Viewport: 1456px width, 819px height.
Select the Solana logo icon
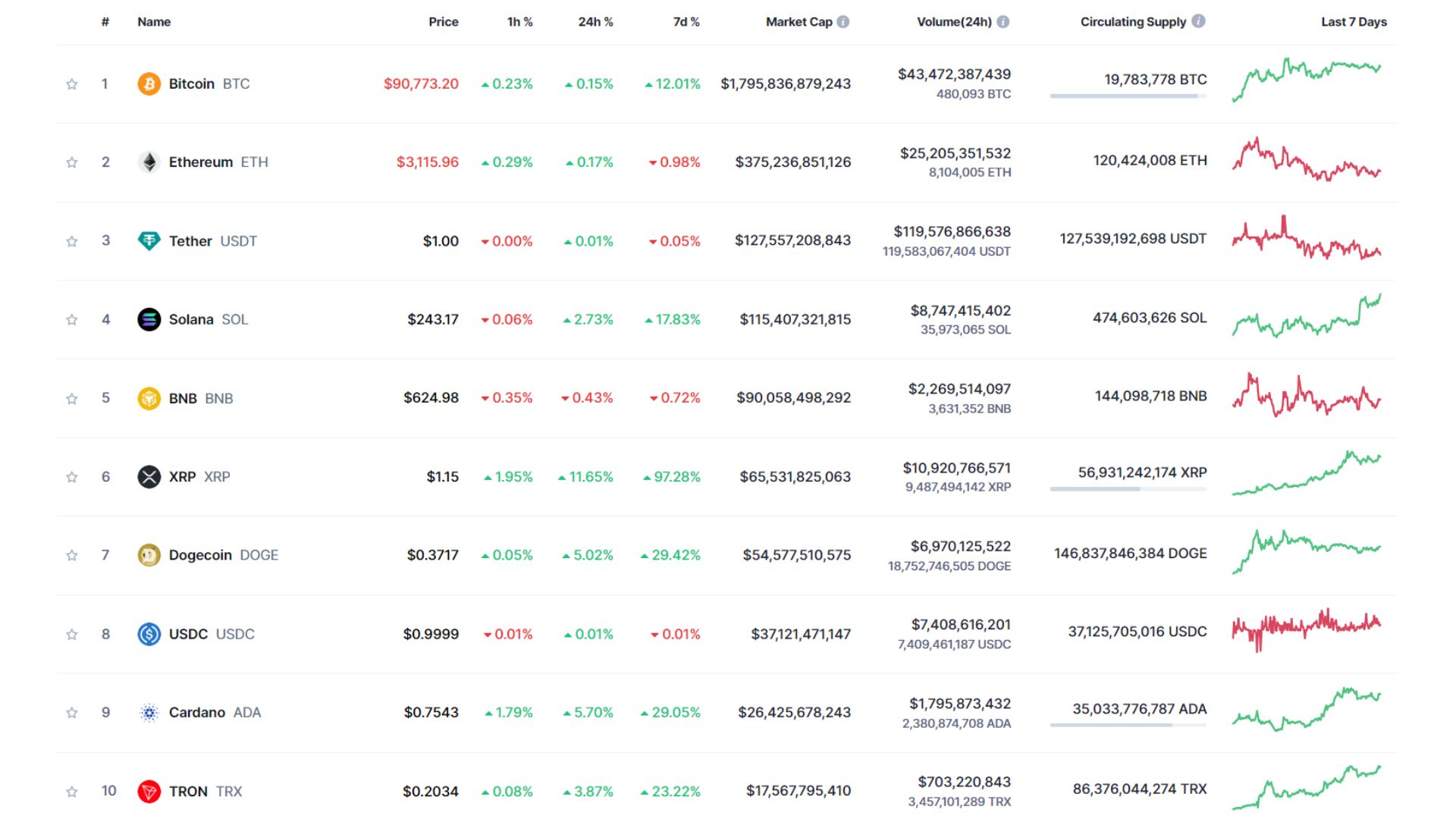(x=149, y=319)
